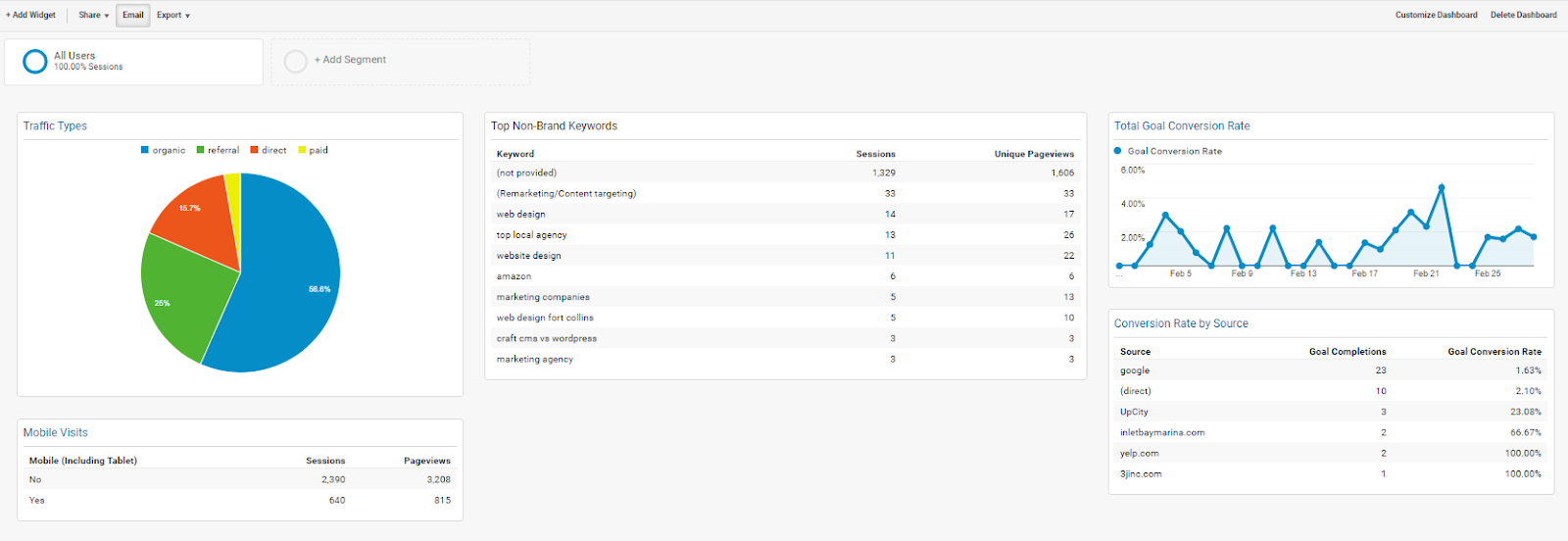
Task: Open the Mobile Visits widget title
Action: click(x=56, y=432)
